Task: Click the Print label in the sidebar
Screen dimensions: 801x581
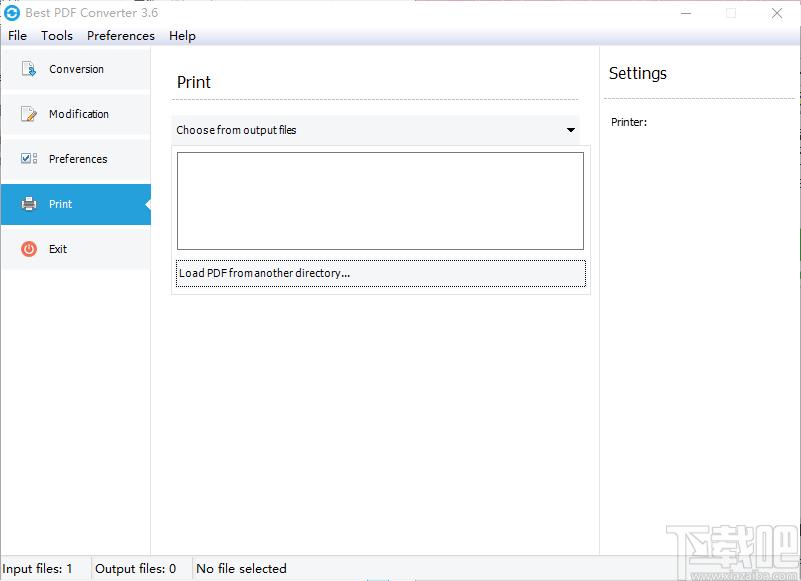Action: (60, 204)
